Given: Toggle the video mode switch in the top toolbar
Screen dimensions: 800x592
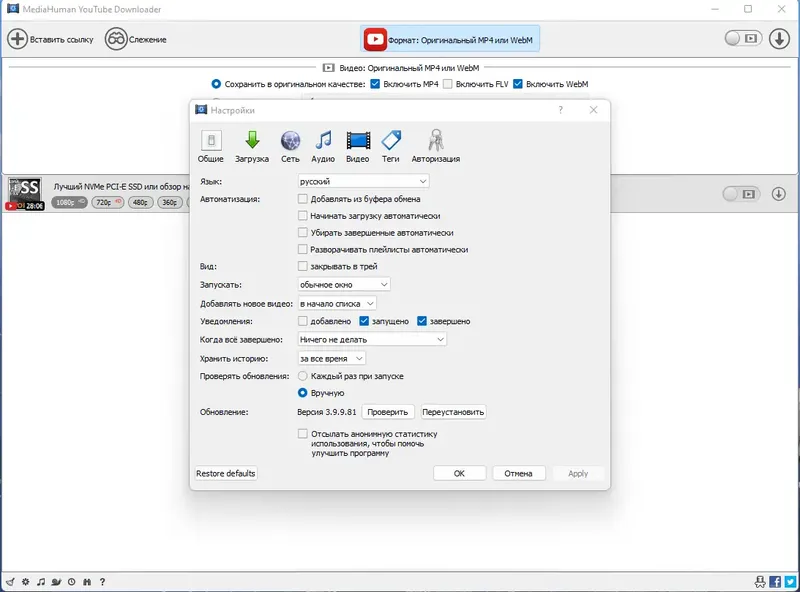Looking at the screenshot, I should coord(743,38).
